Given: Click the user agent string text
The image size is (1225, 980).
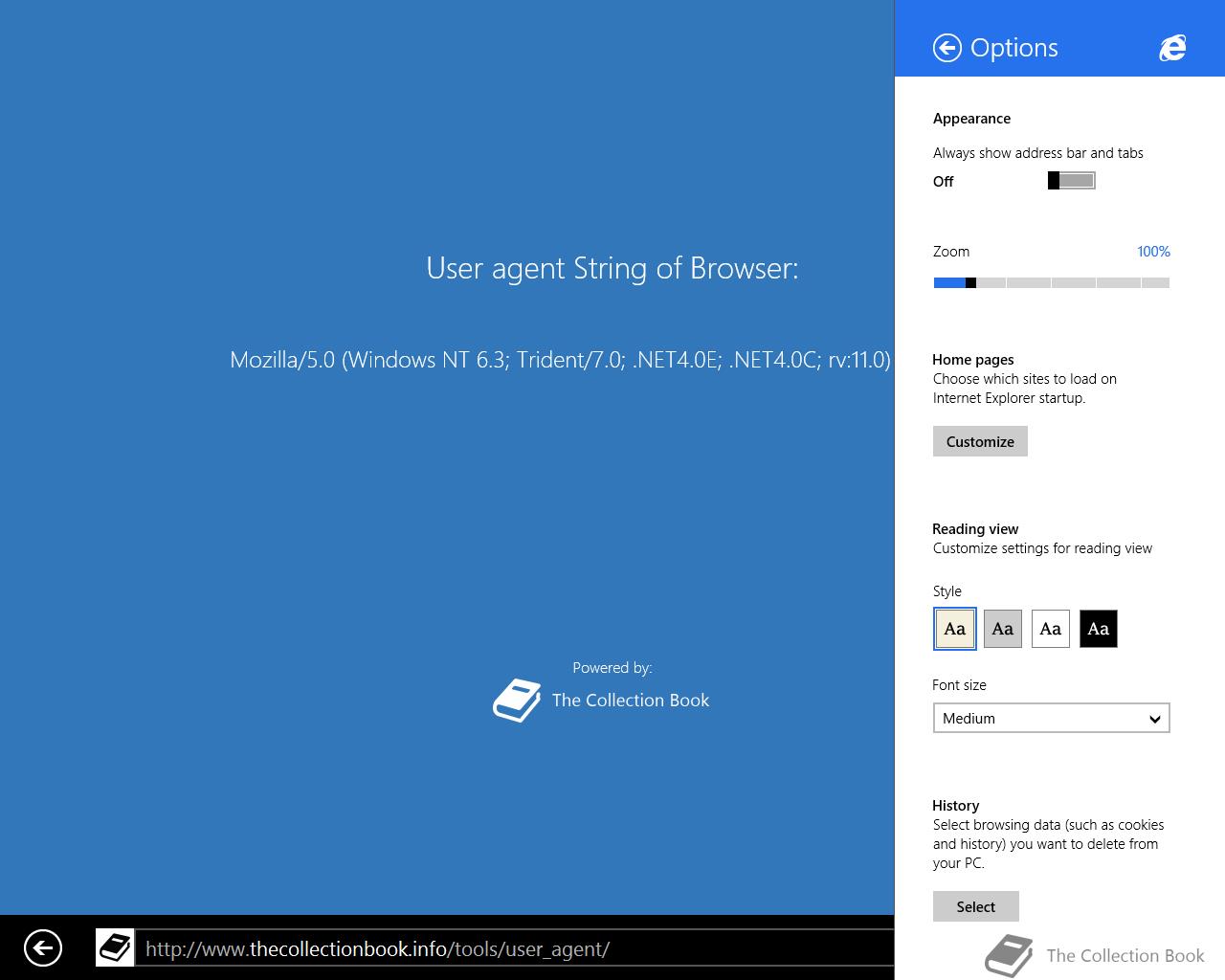Looking at the screenshot, I should point(561,360).
